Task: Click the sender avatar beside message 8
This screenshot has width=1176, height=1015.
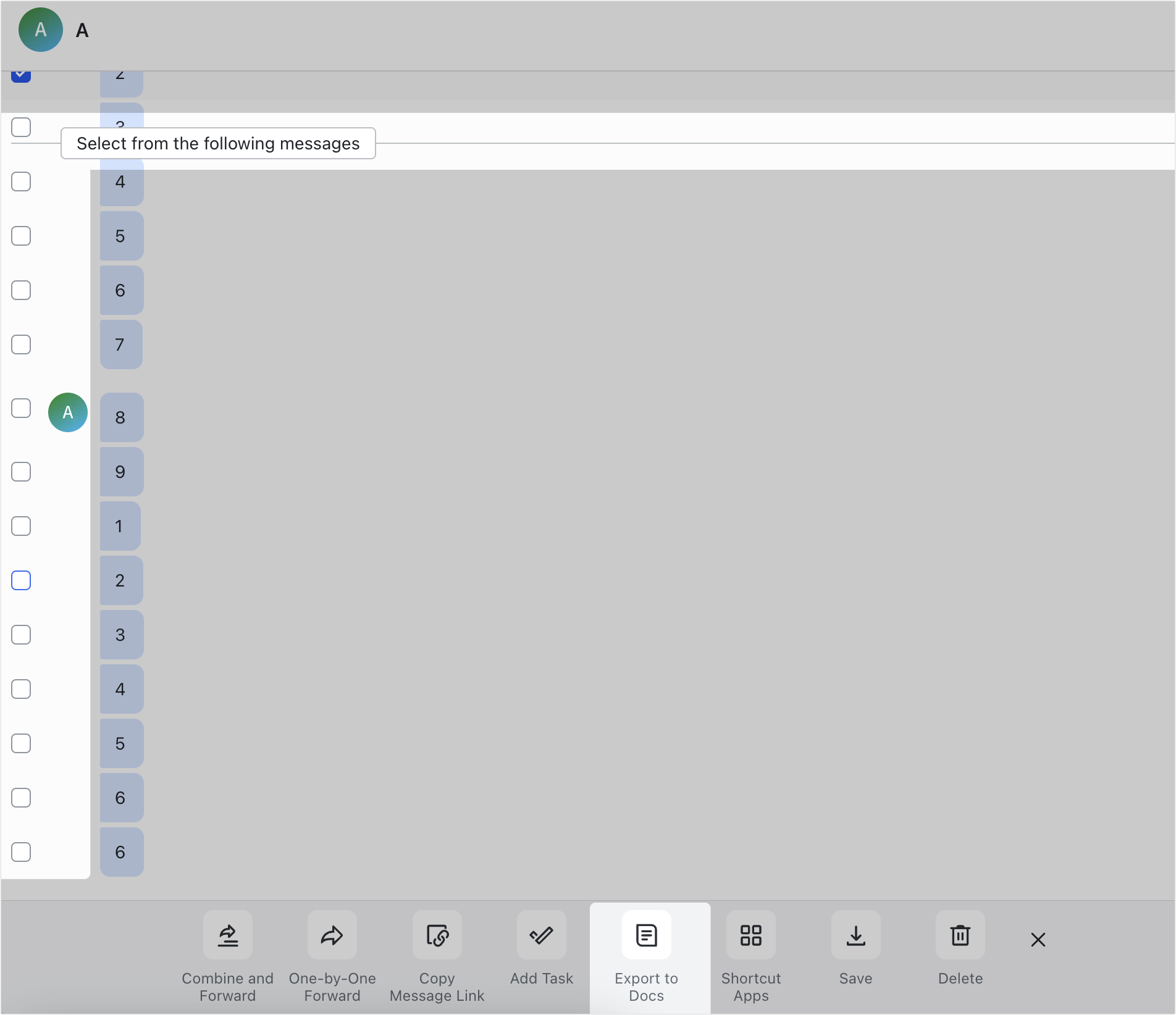Action: tap(67, 412)
